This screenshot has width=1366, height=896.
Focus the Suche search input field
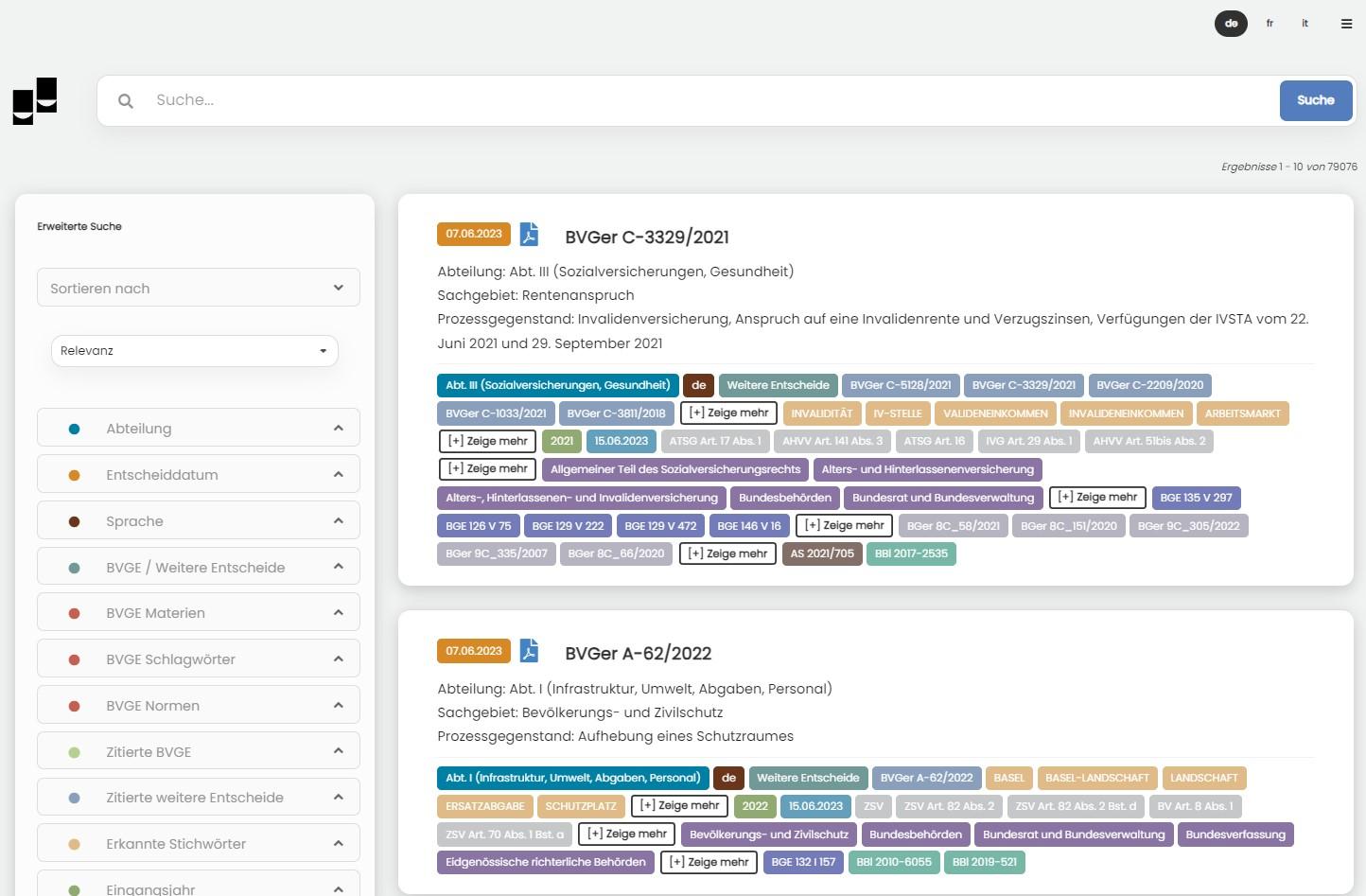tap(709, 100)
